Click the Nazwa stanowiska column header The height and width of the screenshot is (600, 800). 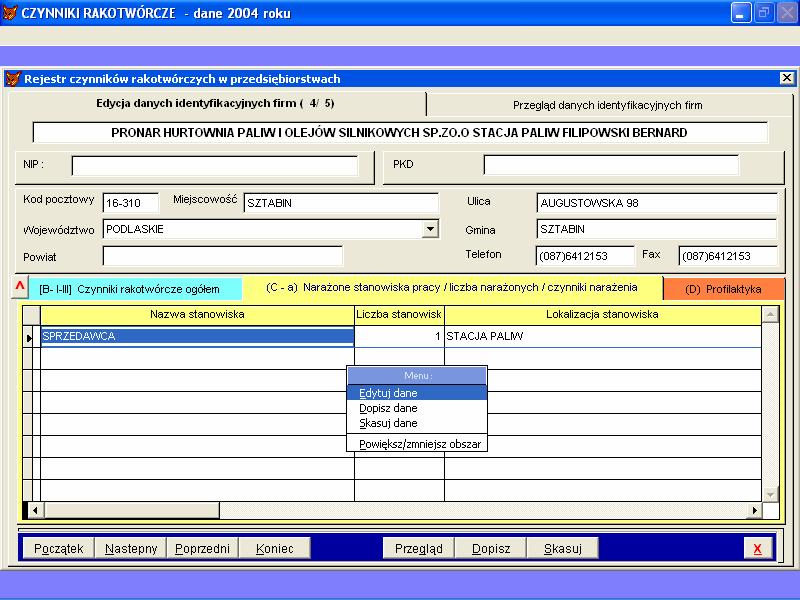click(197, 314)
